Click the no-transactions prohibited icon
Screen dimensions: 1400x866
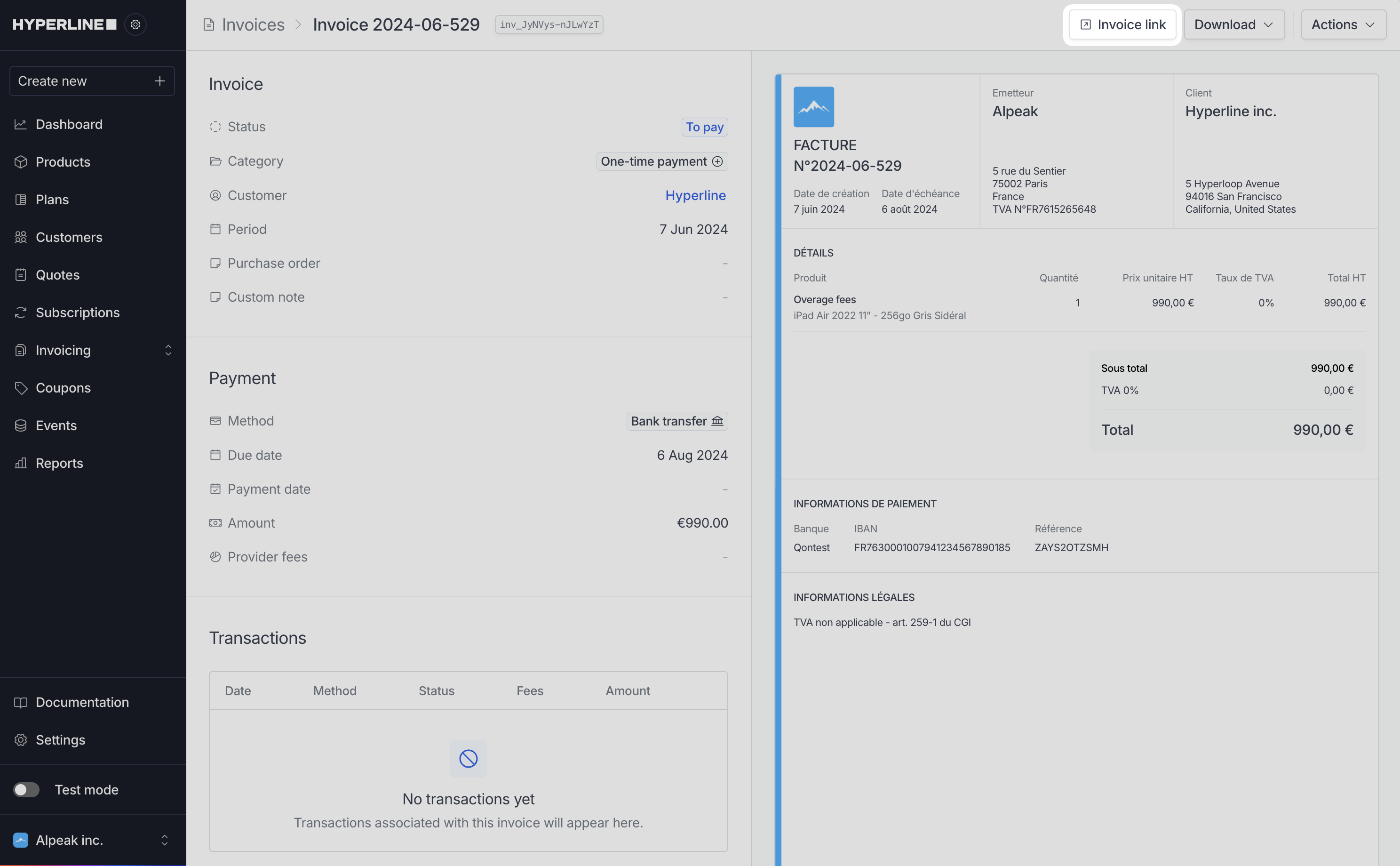(x=468, y=759)
